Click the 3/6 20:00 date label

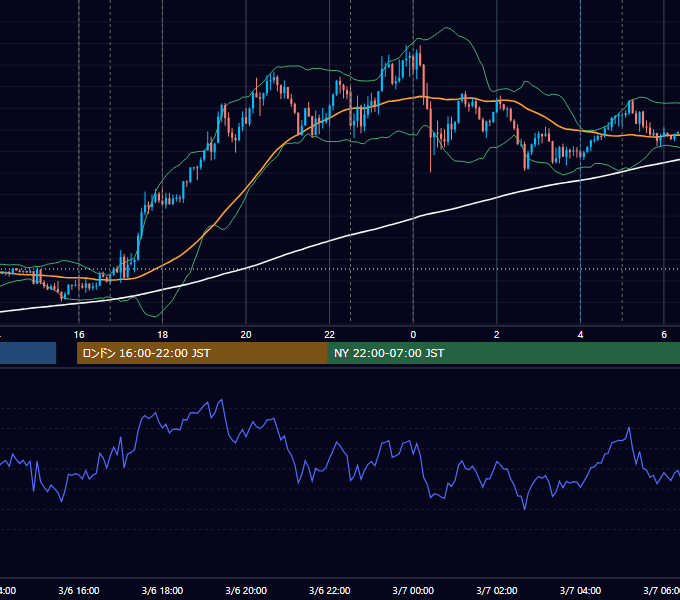[x=246, y=591]
